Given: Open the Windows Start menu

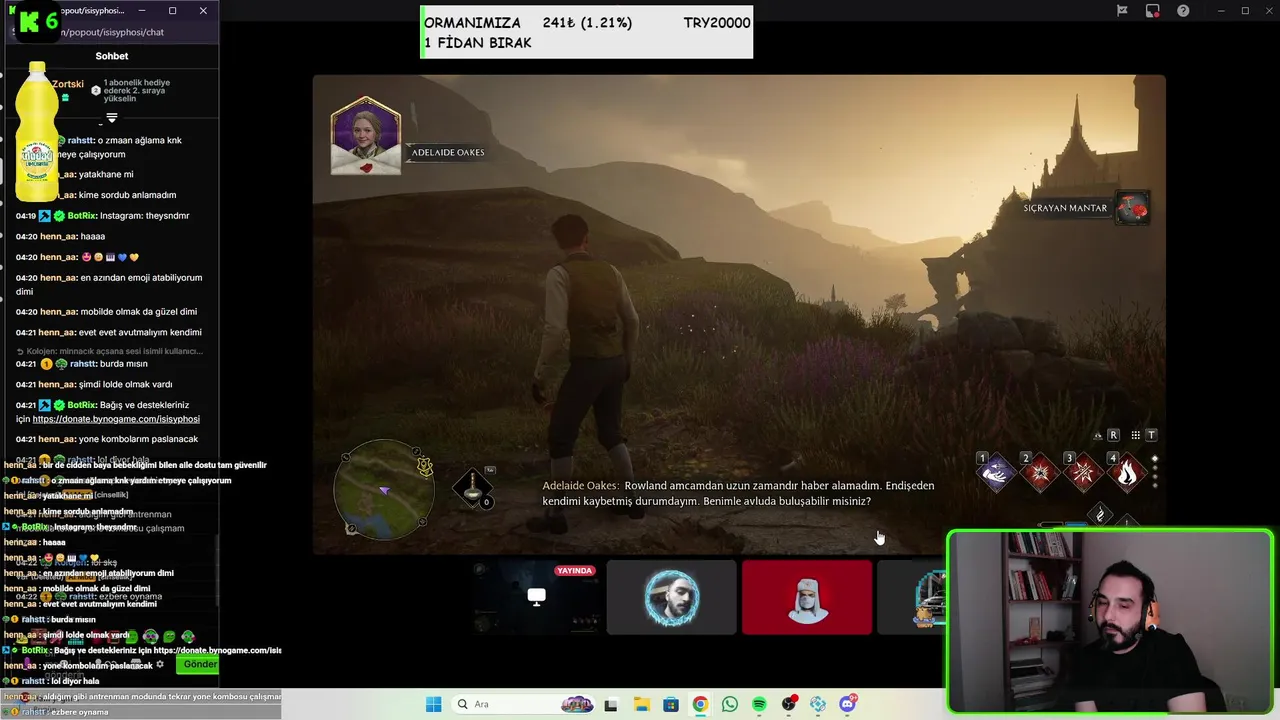Looking at the screenshot, I should 433,704.
